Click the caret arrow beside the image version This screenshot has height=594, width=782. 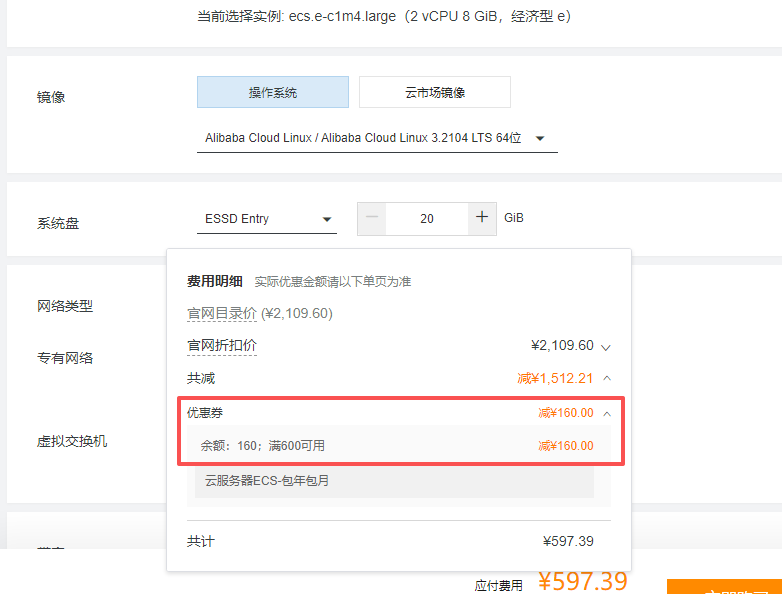tap(540, 138)
